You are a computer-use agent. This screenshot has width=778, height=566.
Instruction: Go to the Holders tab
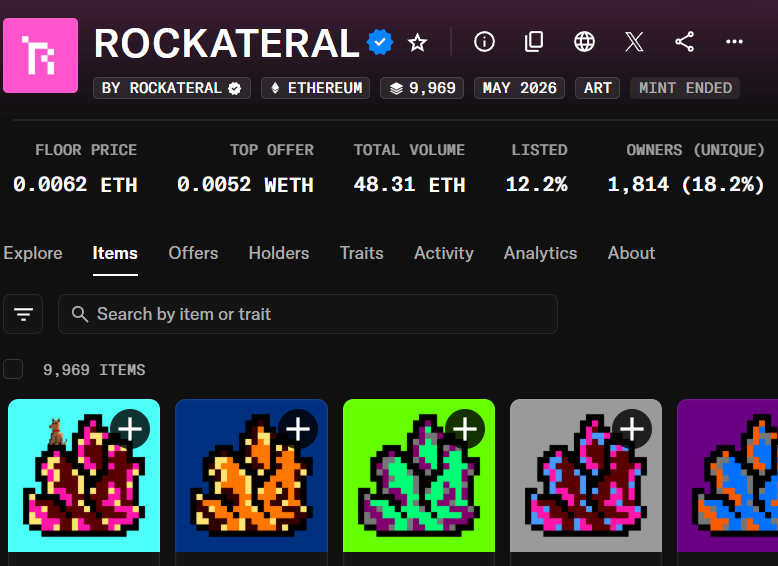(279, 253)
